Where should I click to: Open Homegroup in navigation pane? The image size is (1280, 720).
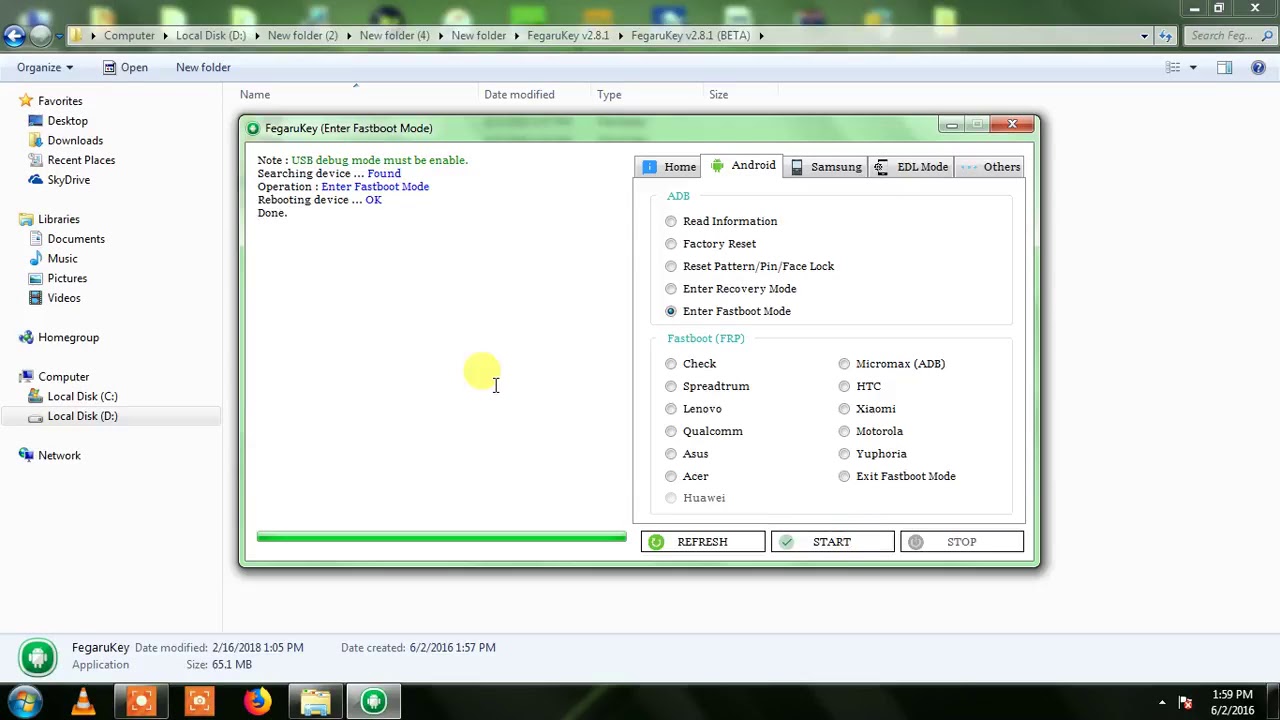(68, 338)
